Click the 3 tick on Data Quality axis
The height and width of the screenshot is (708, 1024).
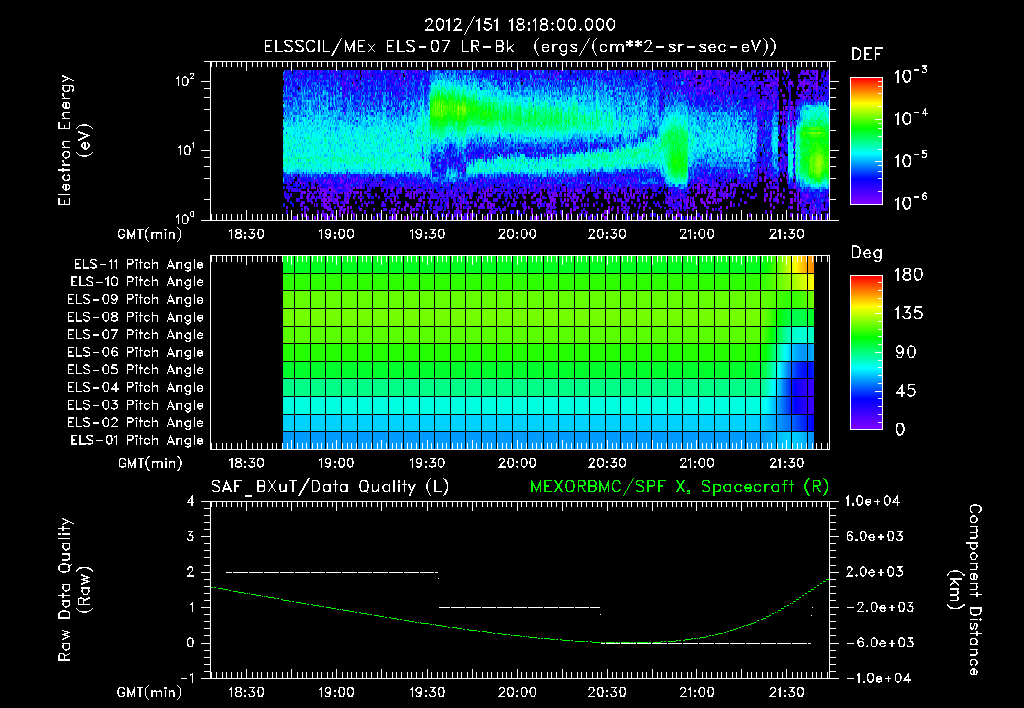pyautogui.click(x=191, y=536)
